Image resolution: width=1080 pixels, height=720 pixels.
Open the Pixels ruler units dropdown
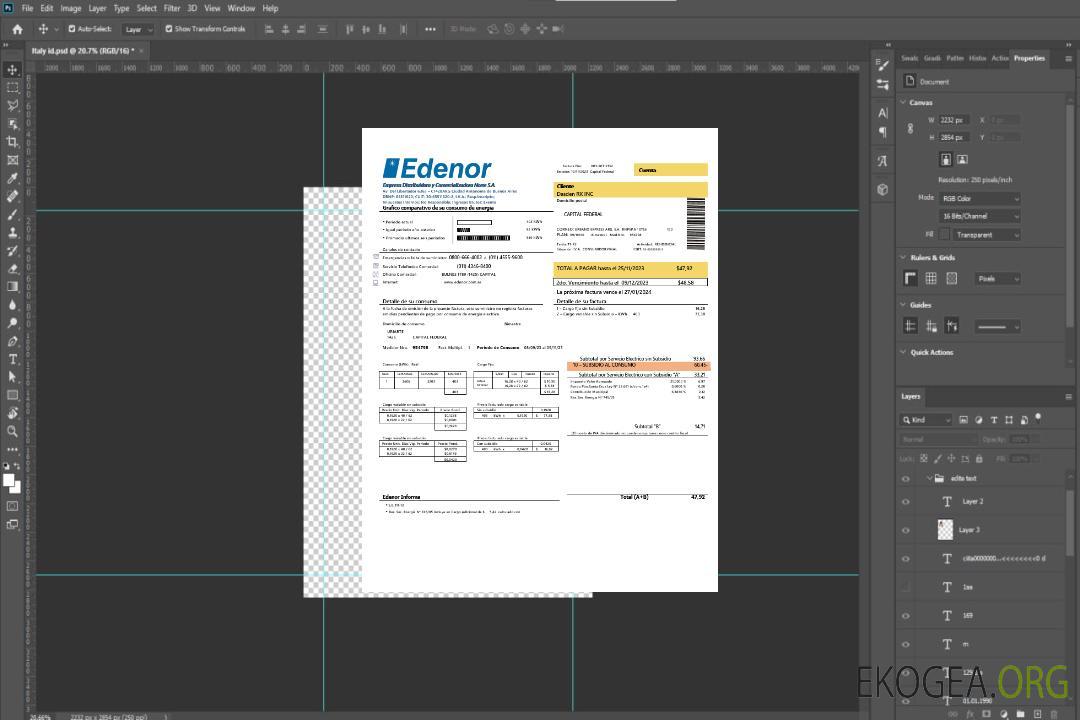click(997, 279)
